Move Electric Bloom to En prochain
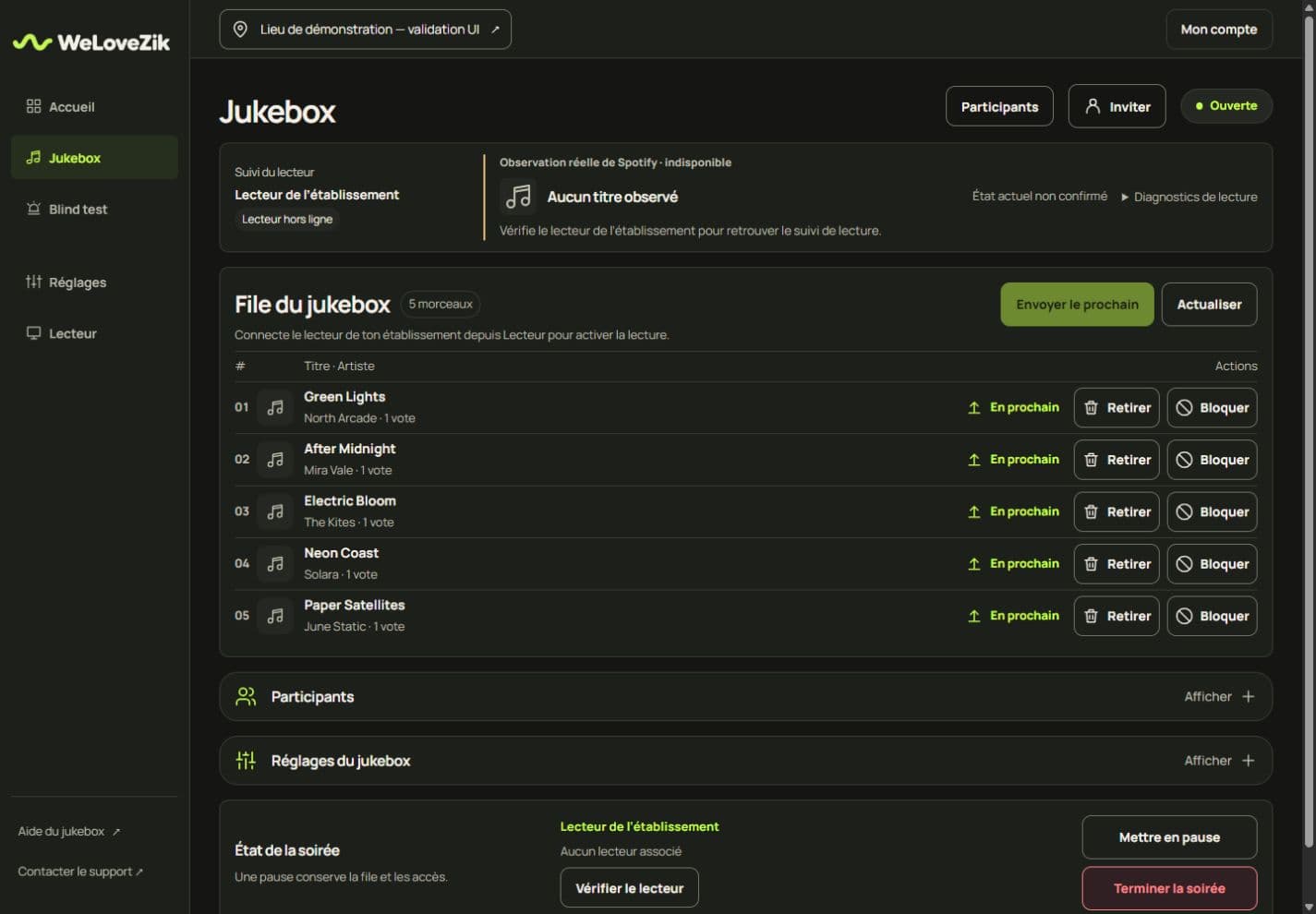Image resolution: width=1316 pixels, height=914 pixels. 1013,511
